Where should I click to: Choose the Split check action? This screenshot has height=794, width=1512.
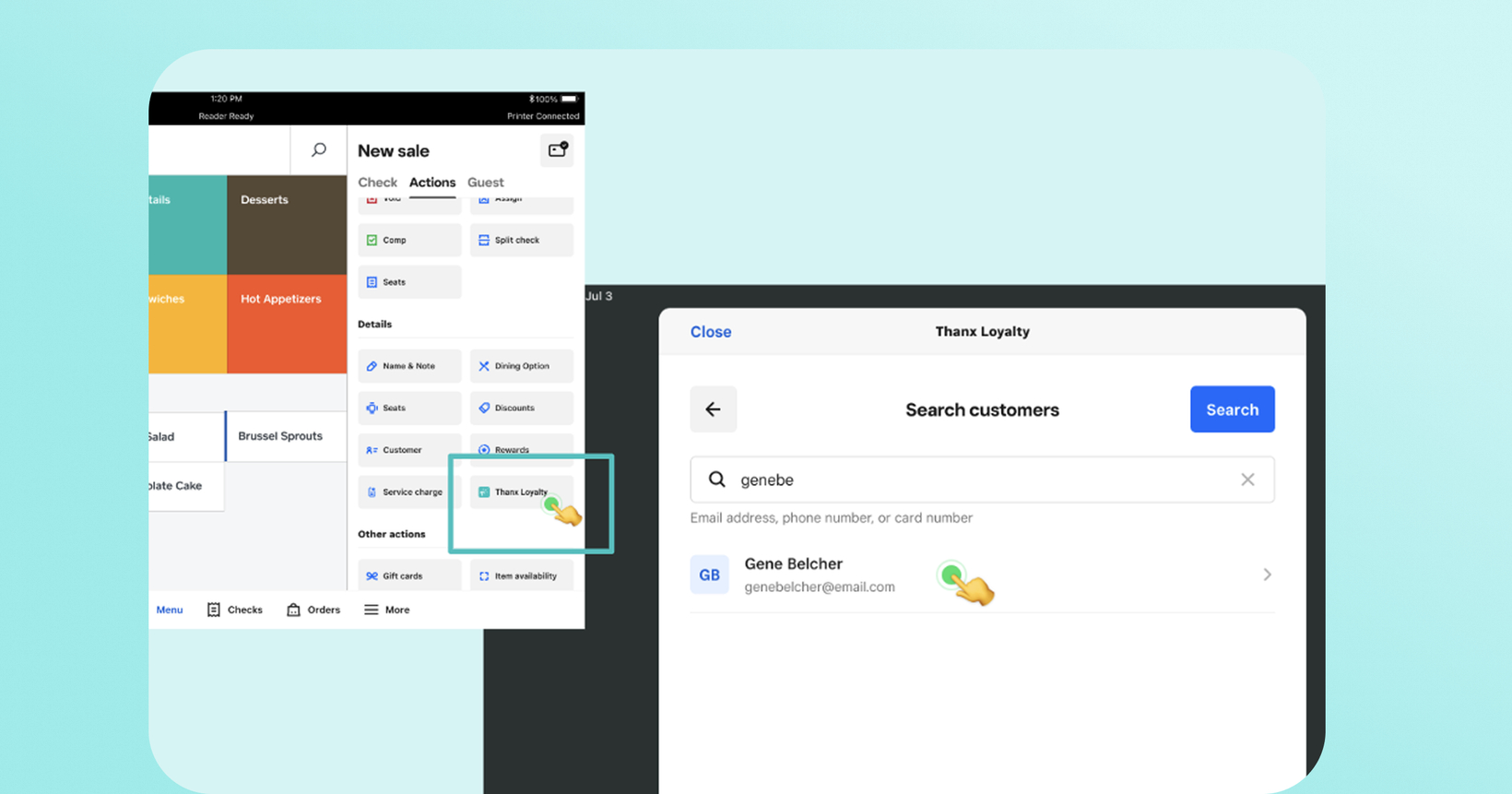[522, 240]
